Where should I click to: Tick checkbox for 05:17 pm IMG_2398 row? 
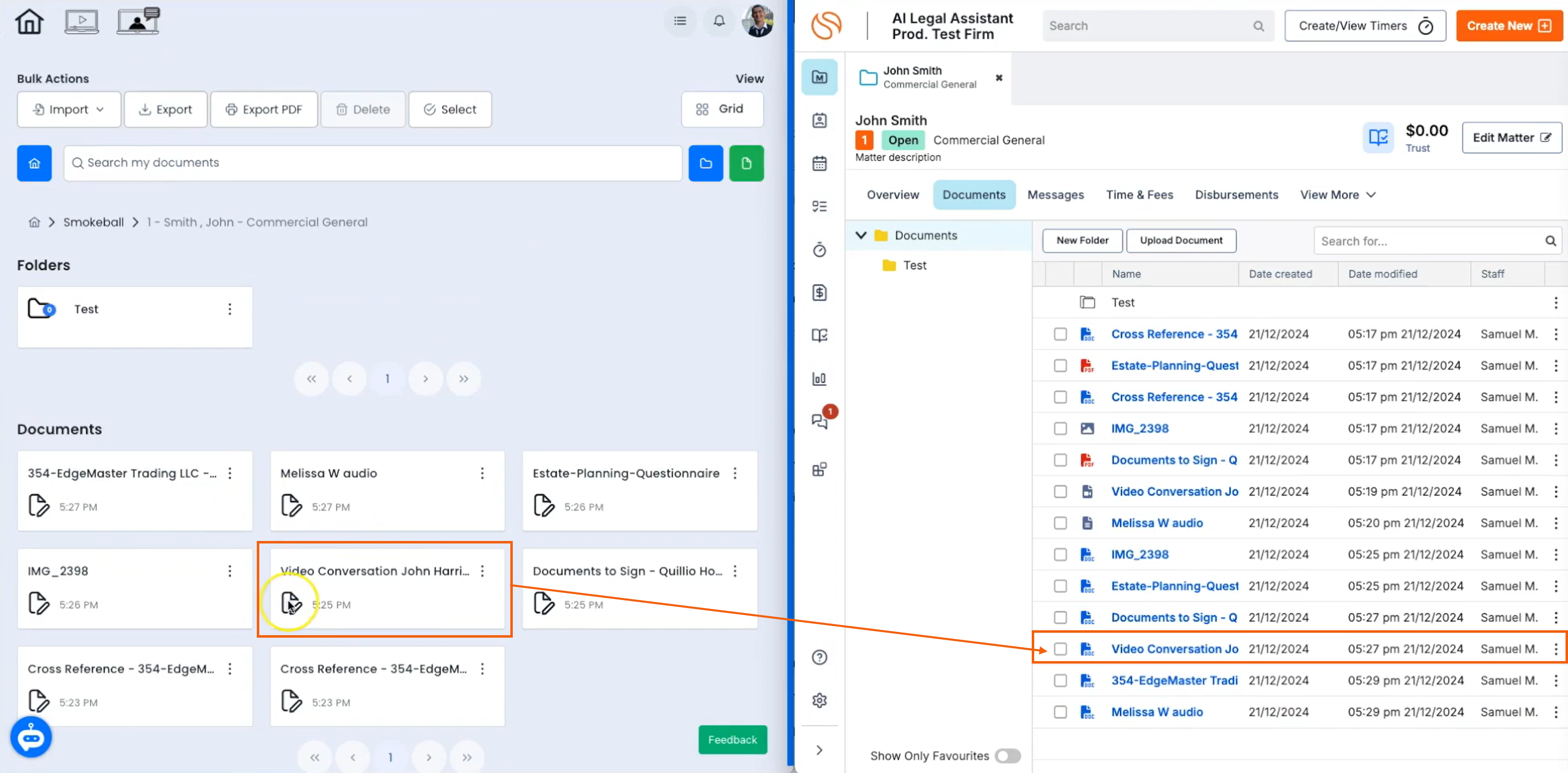coord(1060,429)
